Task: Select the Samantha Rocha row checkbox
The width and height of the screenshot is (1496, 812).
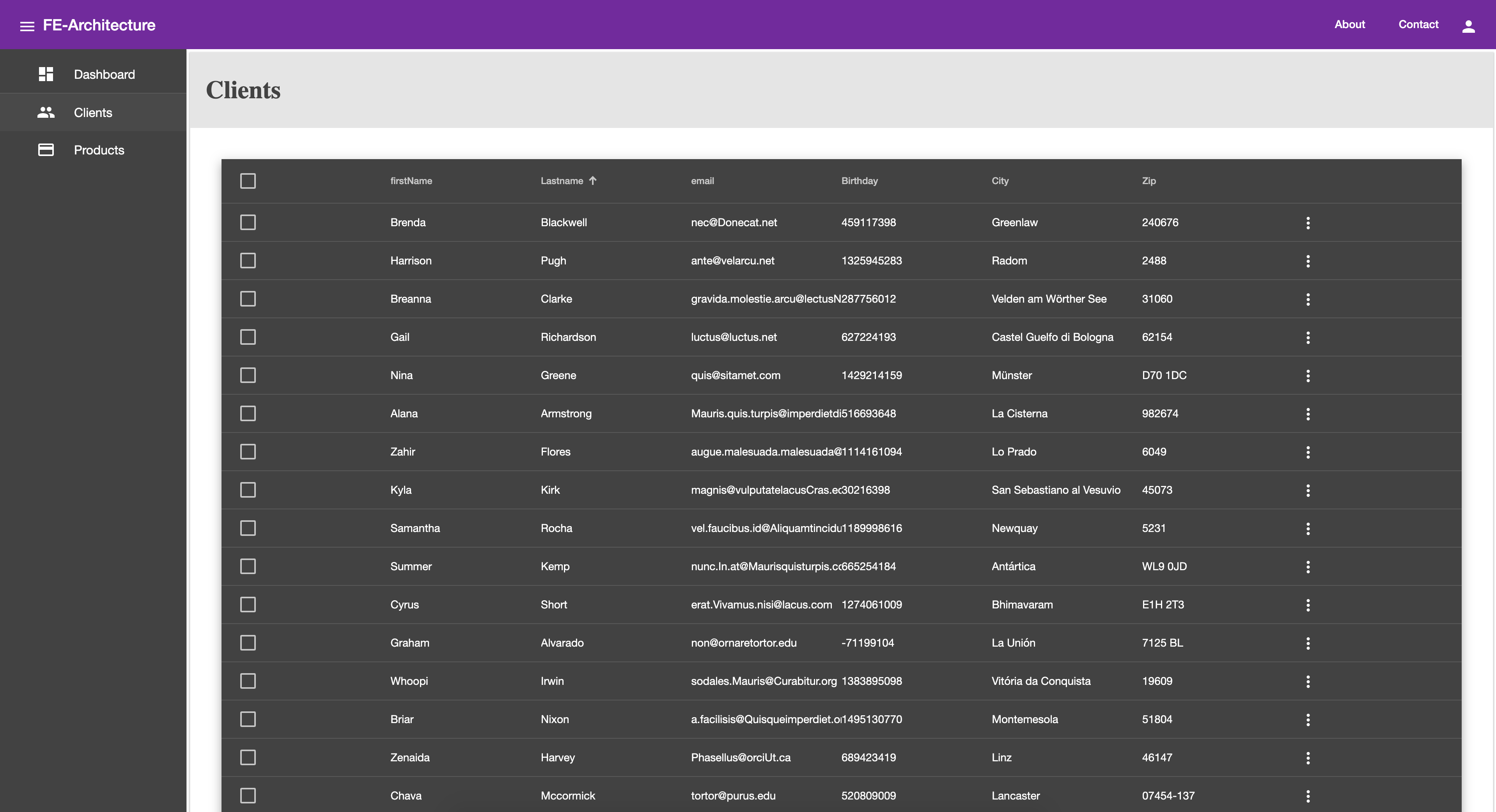Action: (x=248, y=528)
